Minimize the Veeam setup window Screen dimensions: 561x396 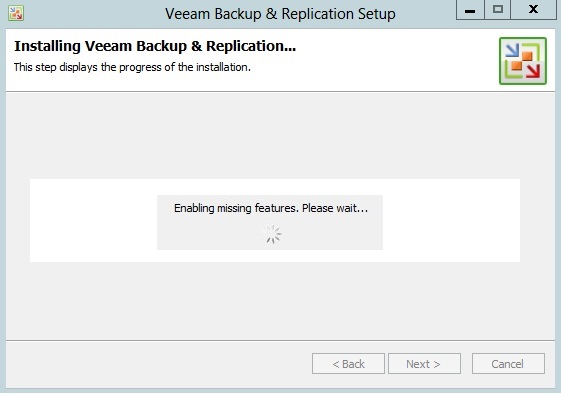pos(470,10)
